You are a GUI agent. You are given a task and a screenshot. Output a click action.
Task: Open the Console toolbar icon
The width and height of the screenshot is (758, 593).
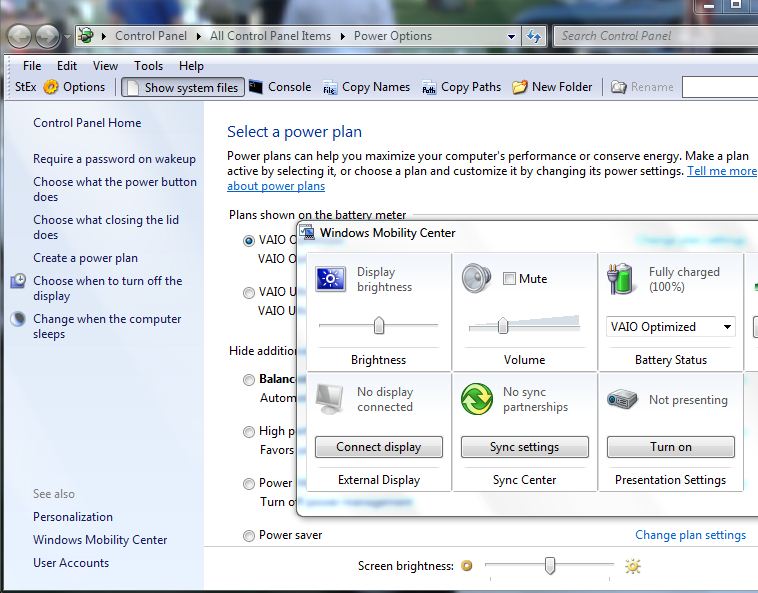[x=255, y=87]
